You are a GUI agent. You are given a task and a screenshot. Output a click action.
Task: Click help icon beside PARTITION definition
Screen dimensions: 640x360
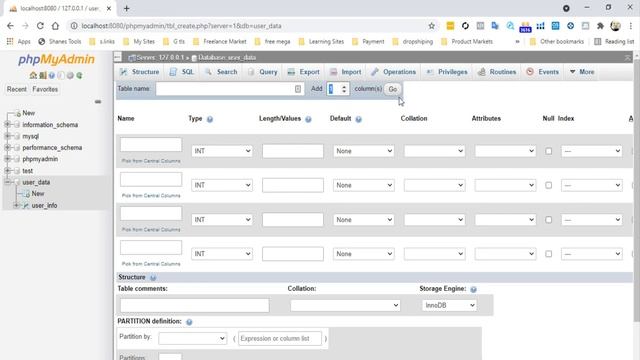189,322
